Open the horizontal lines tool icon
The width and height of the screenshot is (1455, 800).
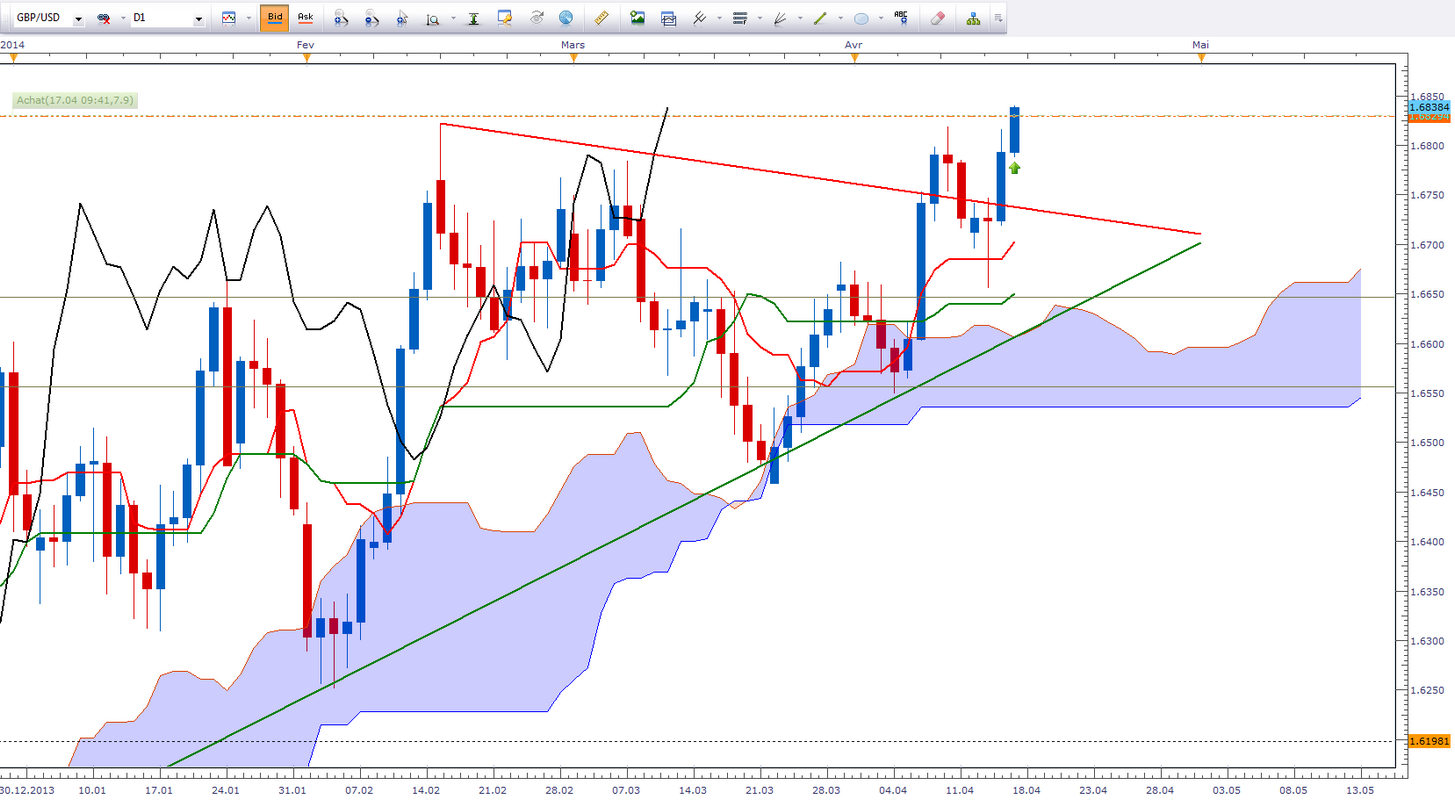pyautogui.click(x=740, y=18)
